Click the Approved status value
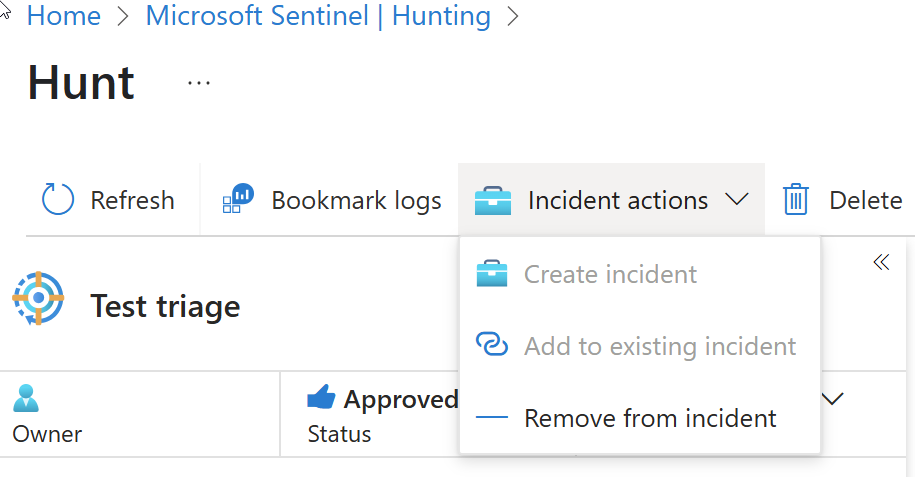Image resolution: width=915 pixels, height=477 pixels. [x=400, y=399]
